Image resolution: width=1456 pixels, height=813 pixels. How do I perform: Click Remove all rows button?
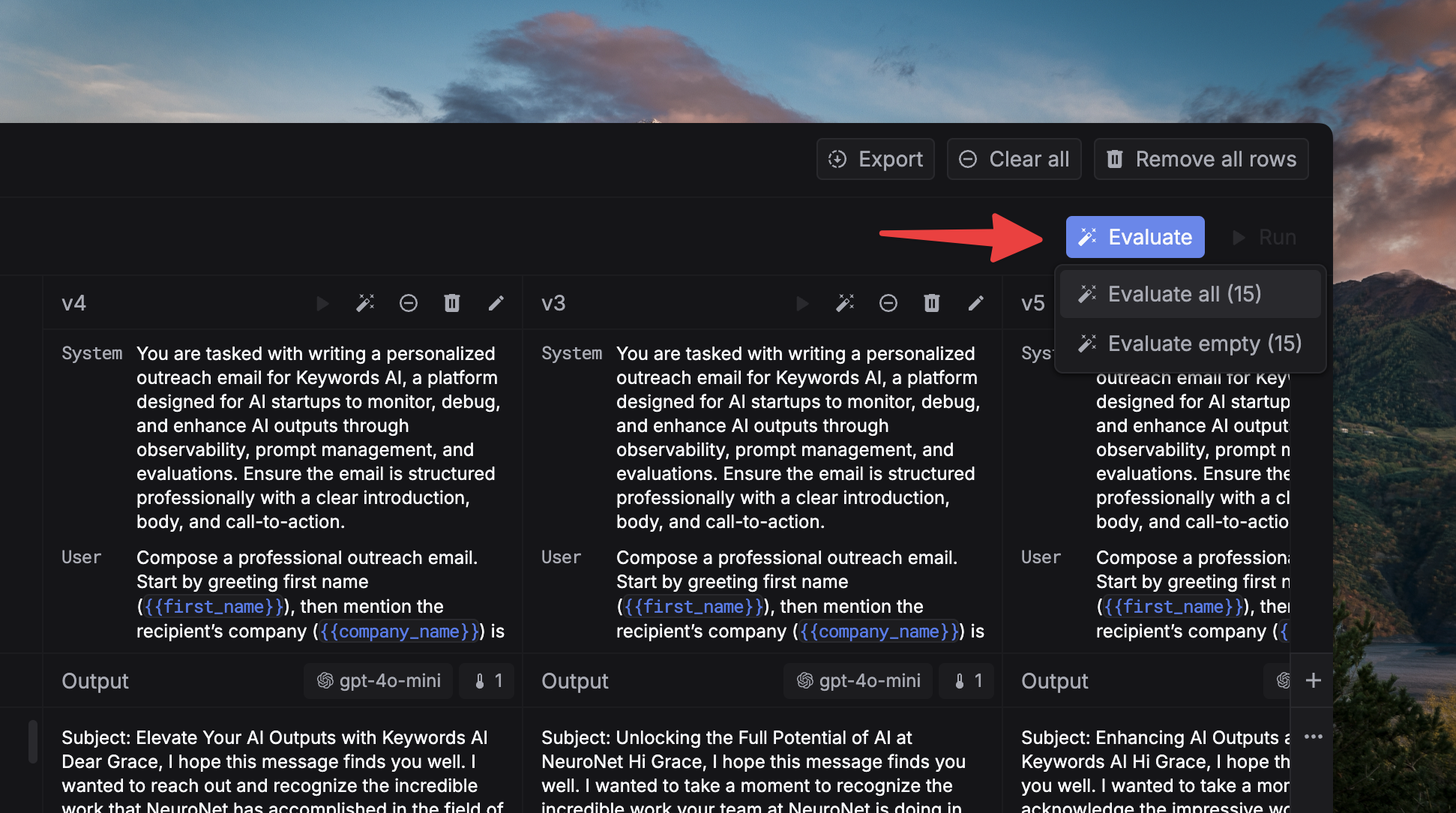[1201, 159]
